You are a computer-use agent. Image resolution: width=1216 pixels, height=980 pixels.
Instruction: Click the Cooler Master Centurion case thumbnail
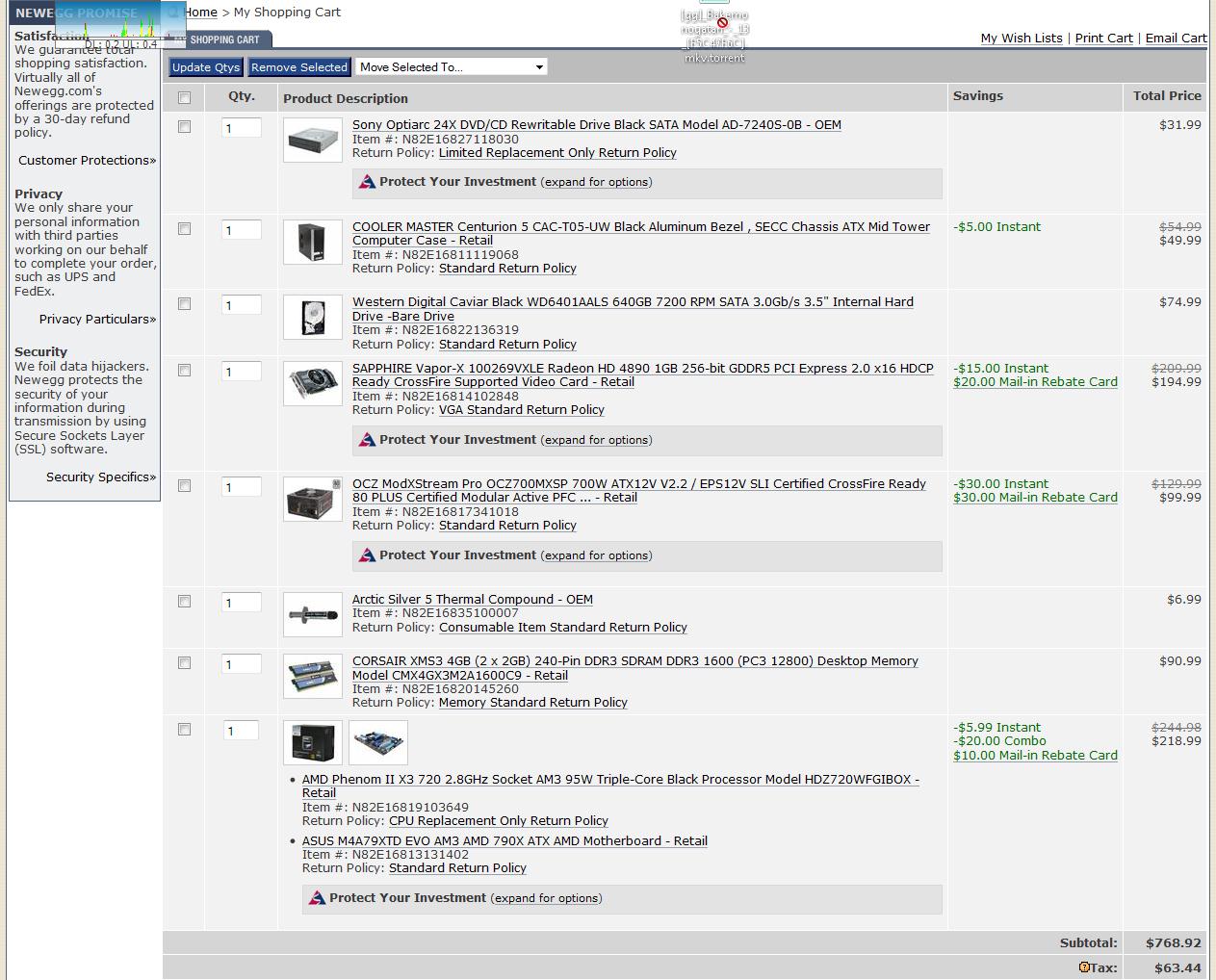[313, 242]
